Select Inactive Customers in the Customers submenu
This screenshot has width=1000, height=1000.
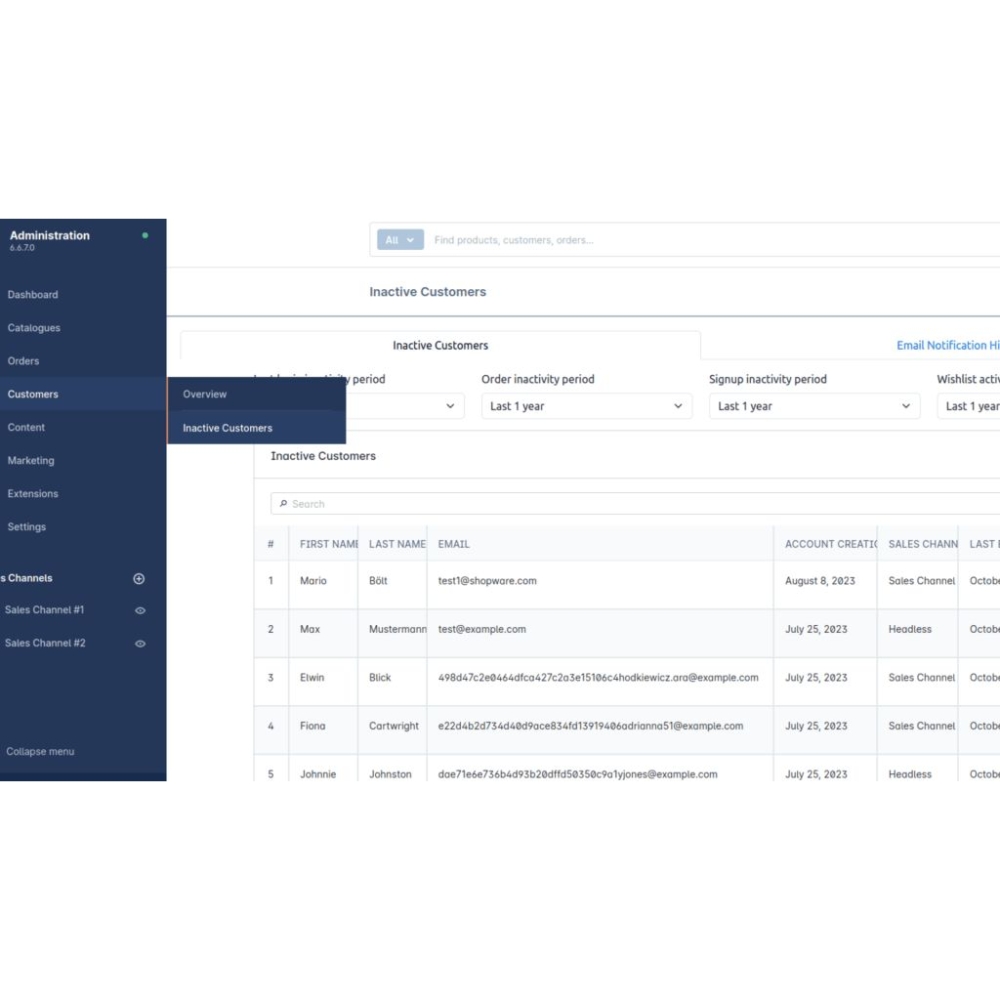(x=227, y=428)
